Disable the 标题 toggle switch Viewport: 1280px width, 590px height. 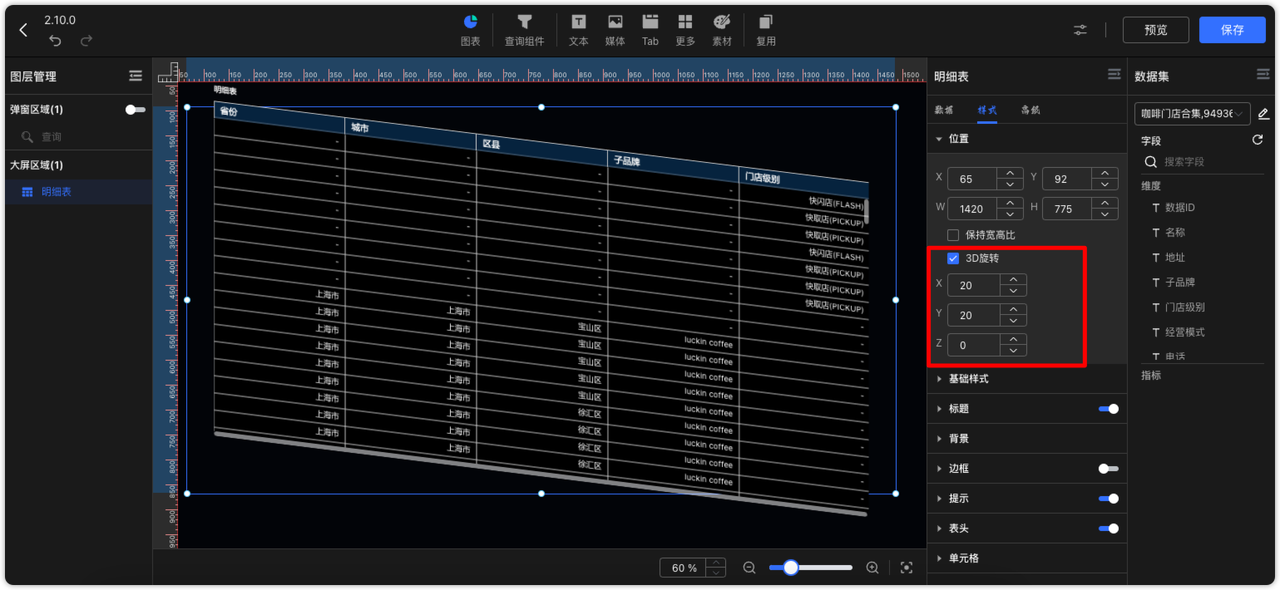pos(1108,409)
